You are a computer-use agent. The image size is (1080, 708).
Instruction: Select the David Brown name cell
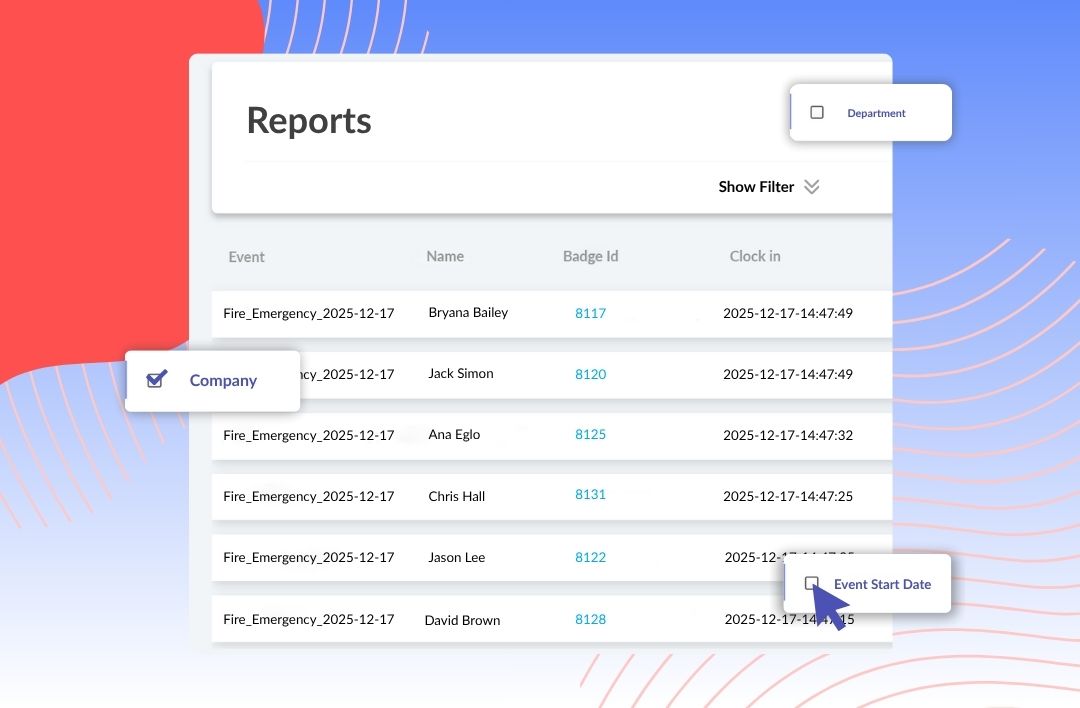click(462, 620)
